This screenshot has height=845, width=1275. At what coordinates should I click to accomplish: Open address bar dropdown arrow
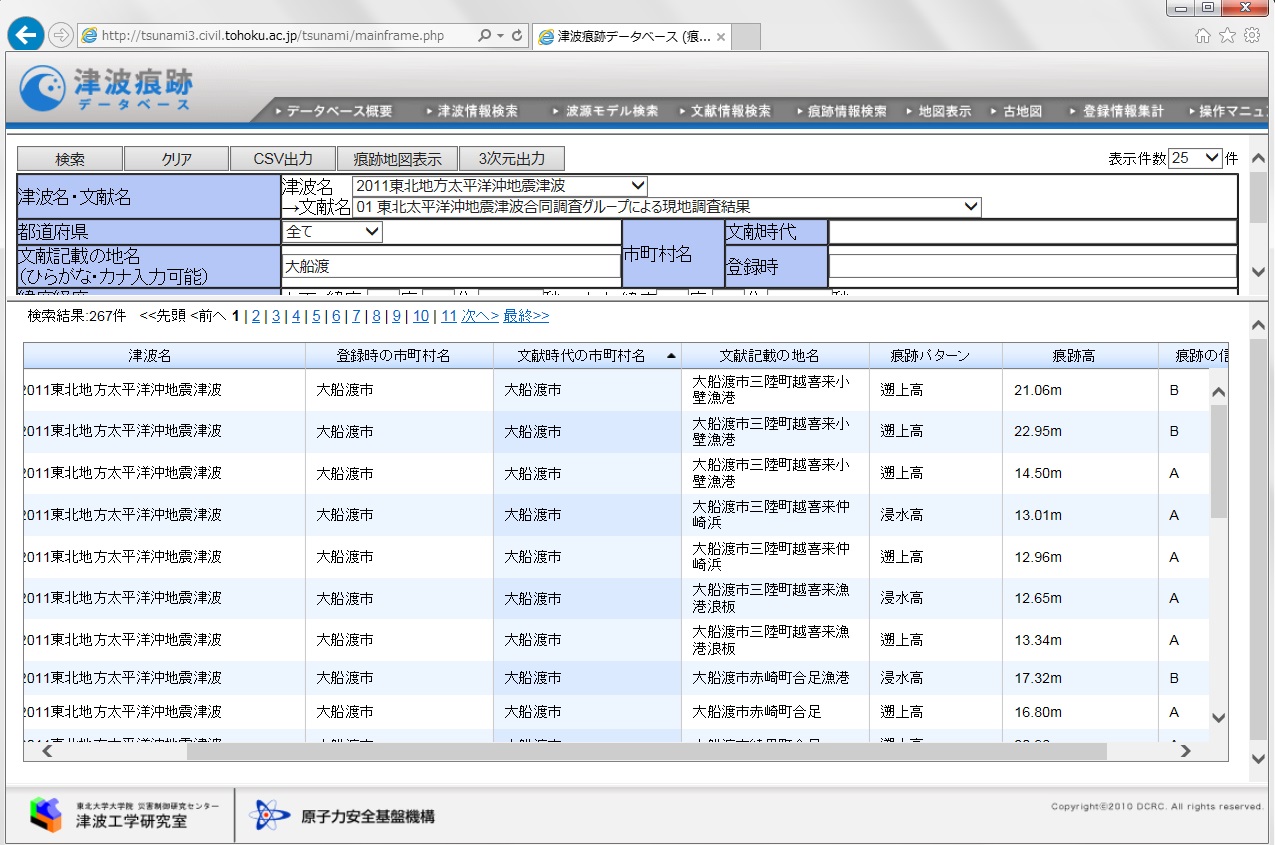click(x=500, y=35)
